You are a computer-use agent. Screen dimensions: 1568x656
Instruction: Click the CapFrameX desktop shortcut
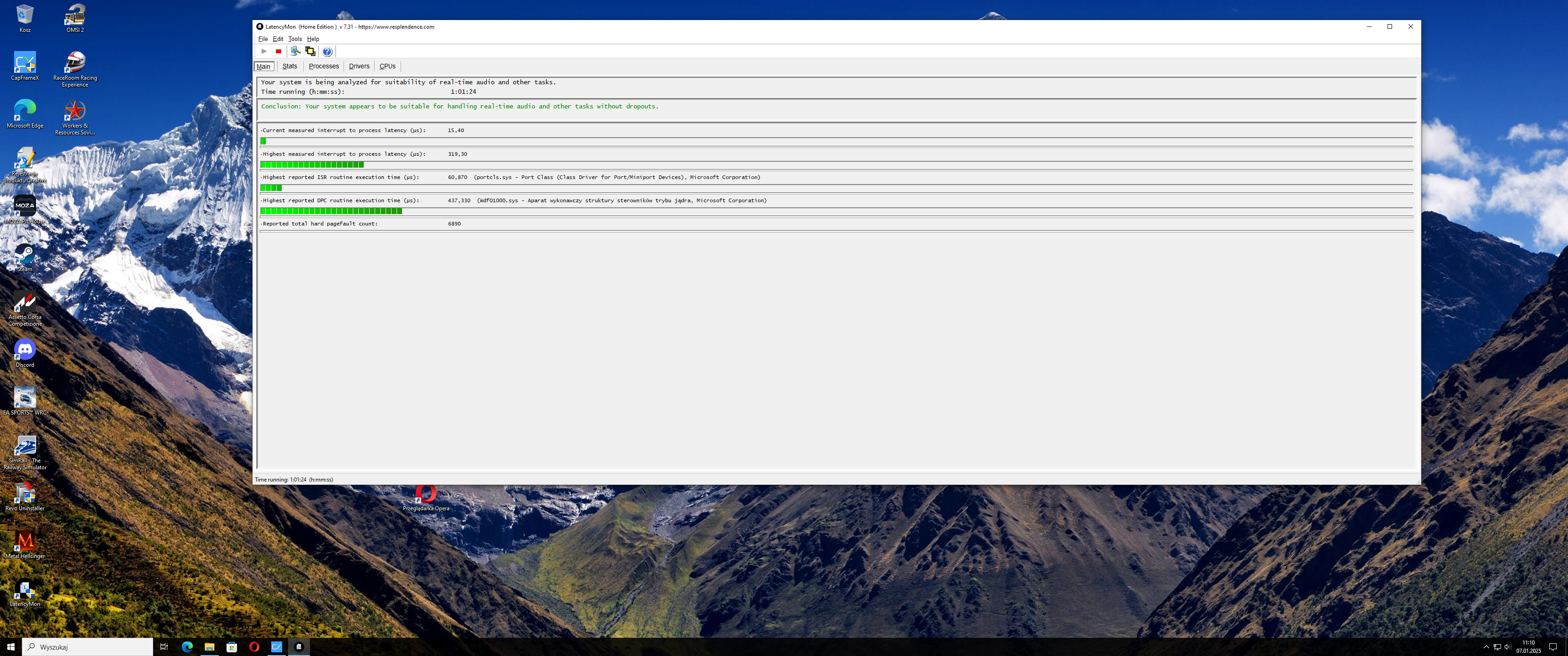click(x=25, y=65)
